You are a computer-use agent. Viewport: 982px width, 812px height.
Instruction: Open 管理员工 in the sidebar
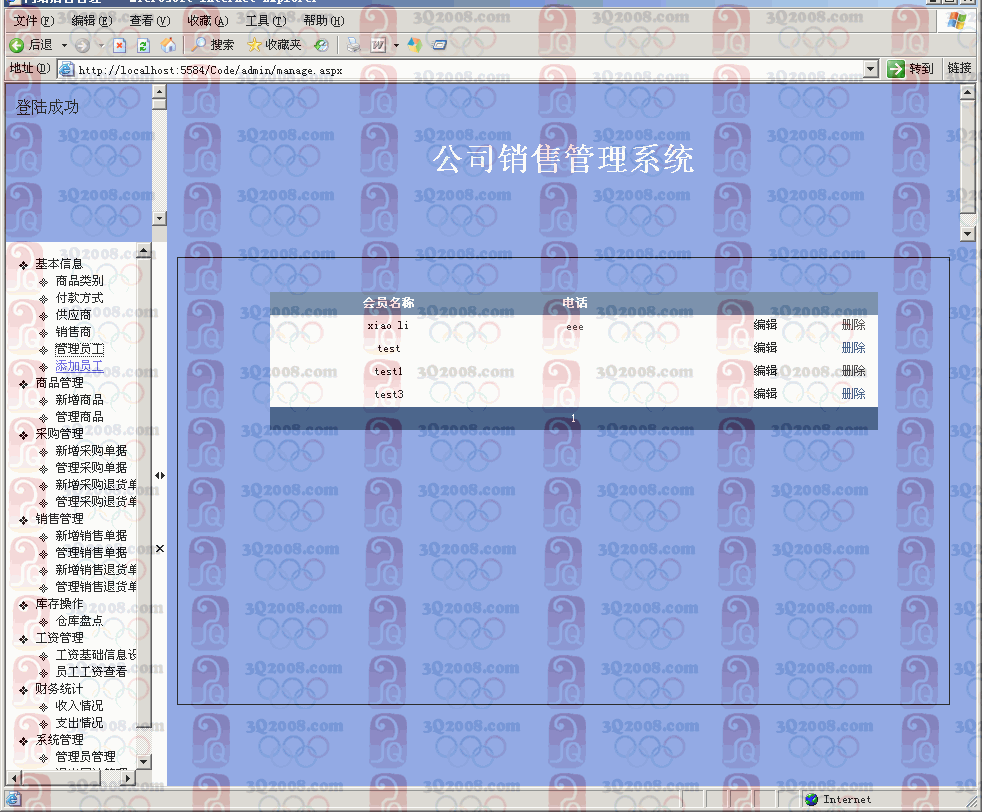pos(79,349)
